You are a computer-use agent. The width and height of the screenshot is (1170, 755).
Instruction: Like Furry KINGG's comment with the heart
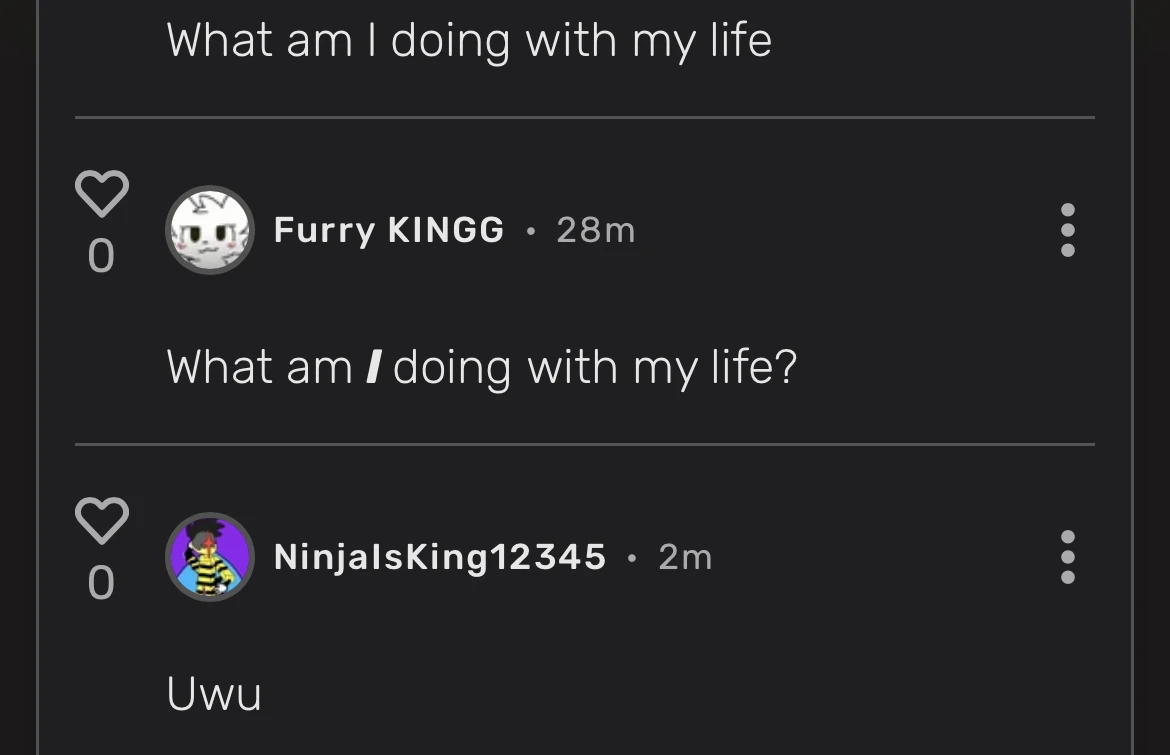[101, 193]
